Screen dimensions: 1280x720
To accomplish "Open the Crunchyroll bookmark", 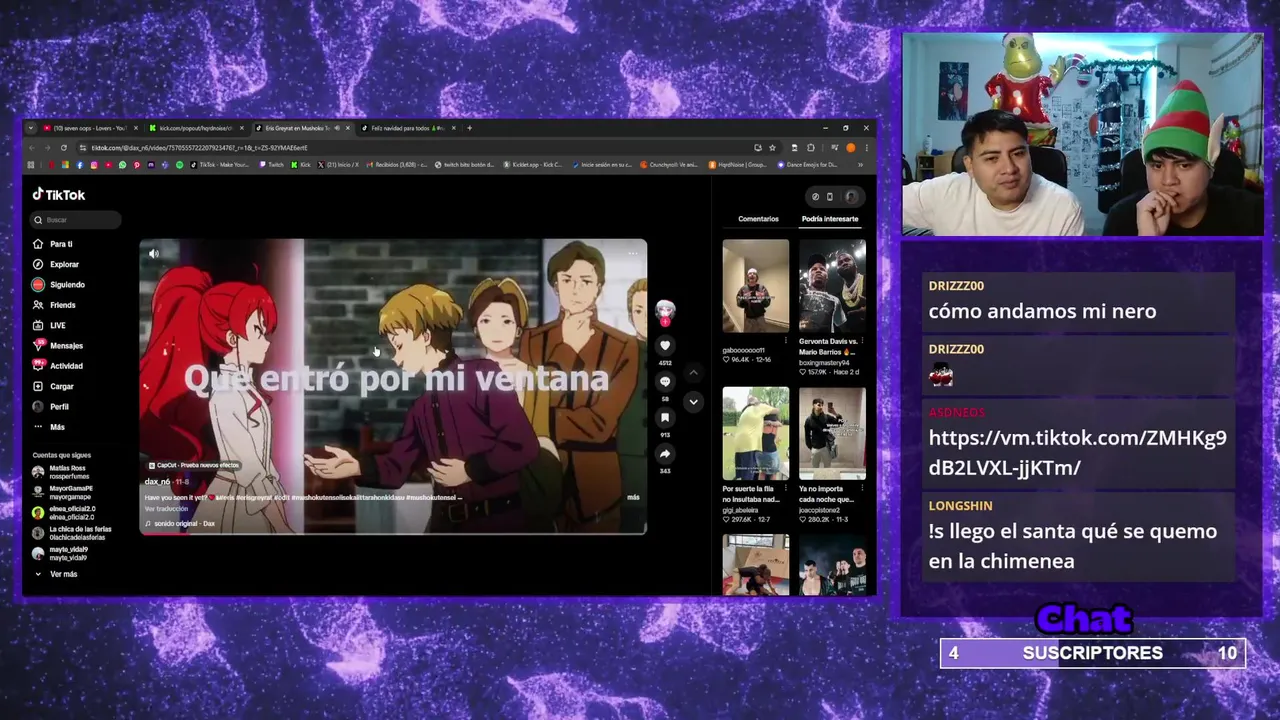I will [x=670, y=165].
